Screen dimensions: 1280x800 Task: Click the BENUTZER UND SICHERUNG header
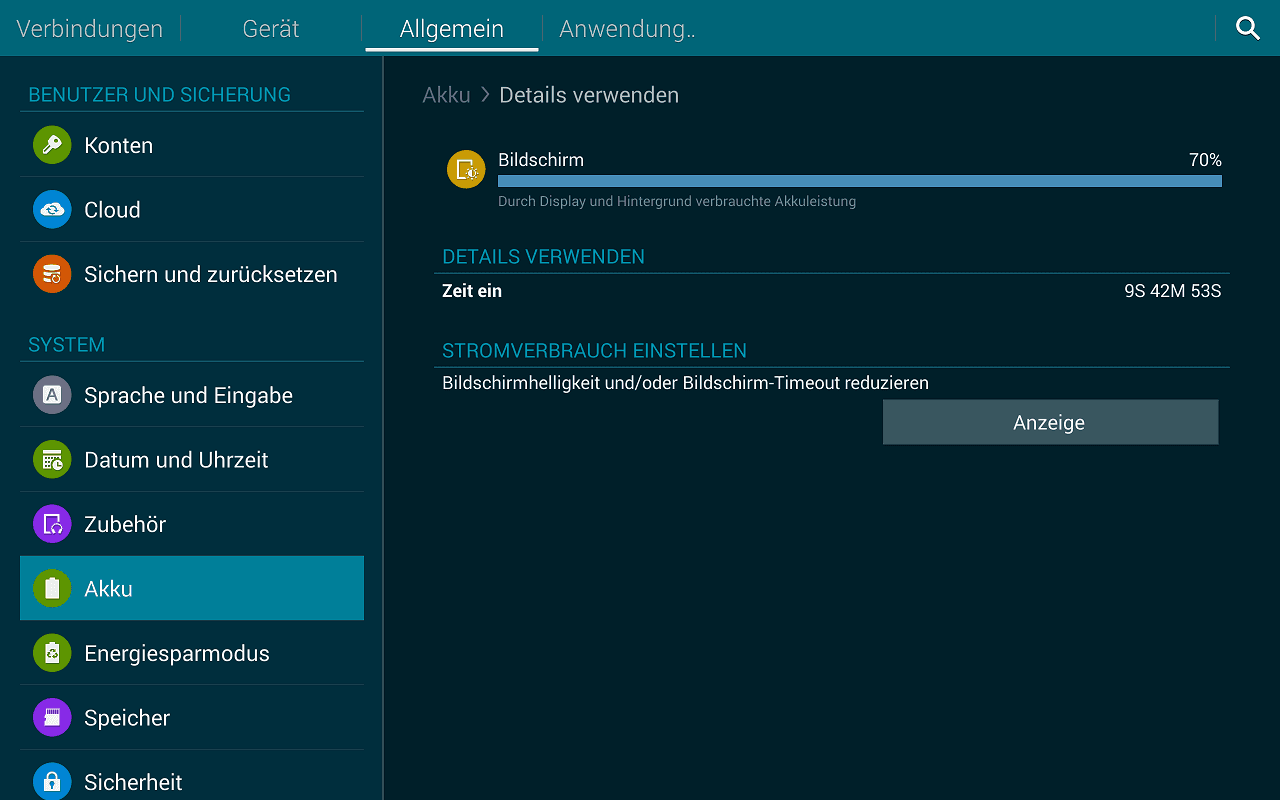tap(159, 95)
